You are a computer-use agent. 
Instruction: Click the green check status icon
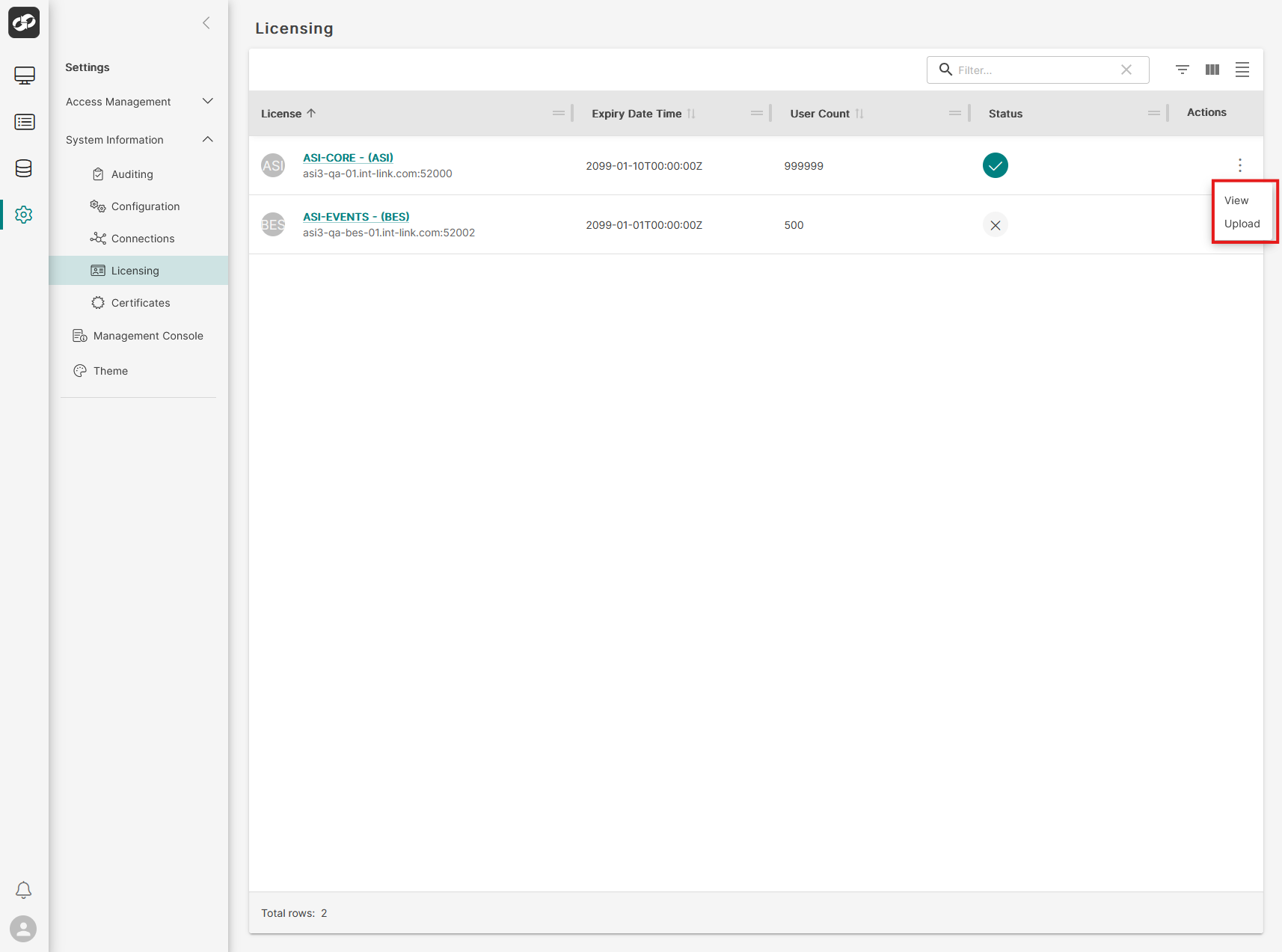(x=996, y=165)
